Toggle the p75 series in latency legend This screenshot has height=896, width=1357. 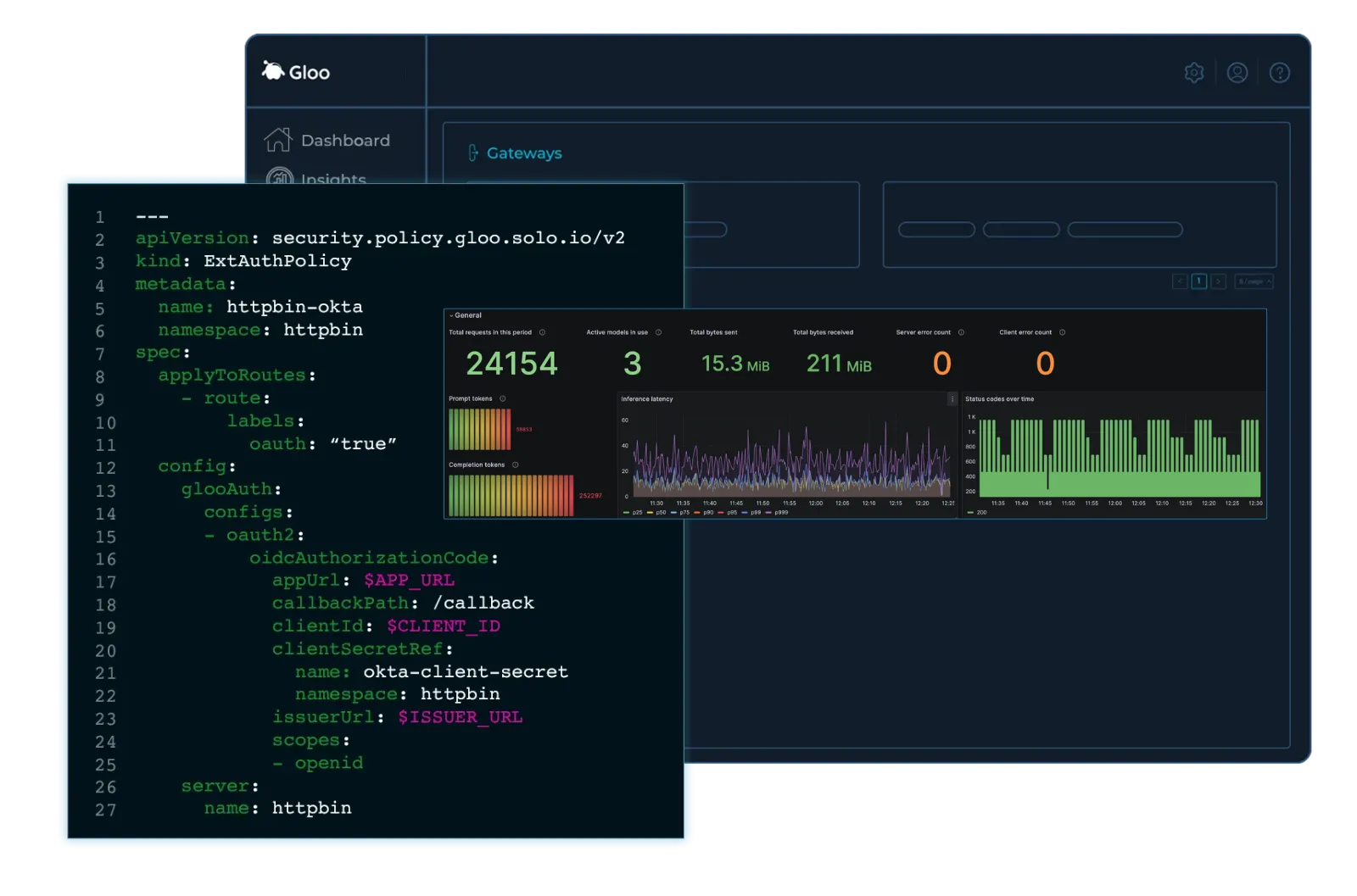point(680,512)
